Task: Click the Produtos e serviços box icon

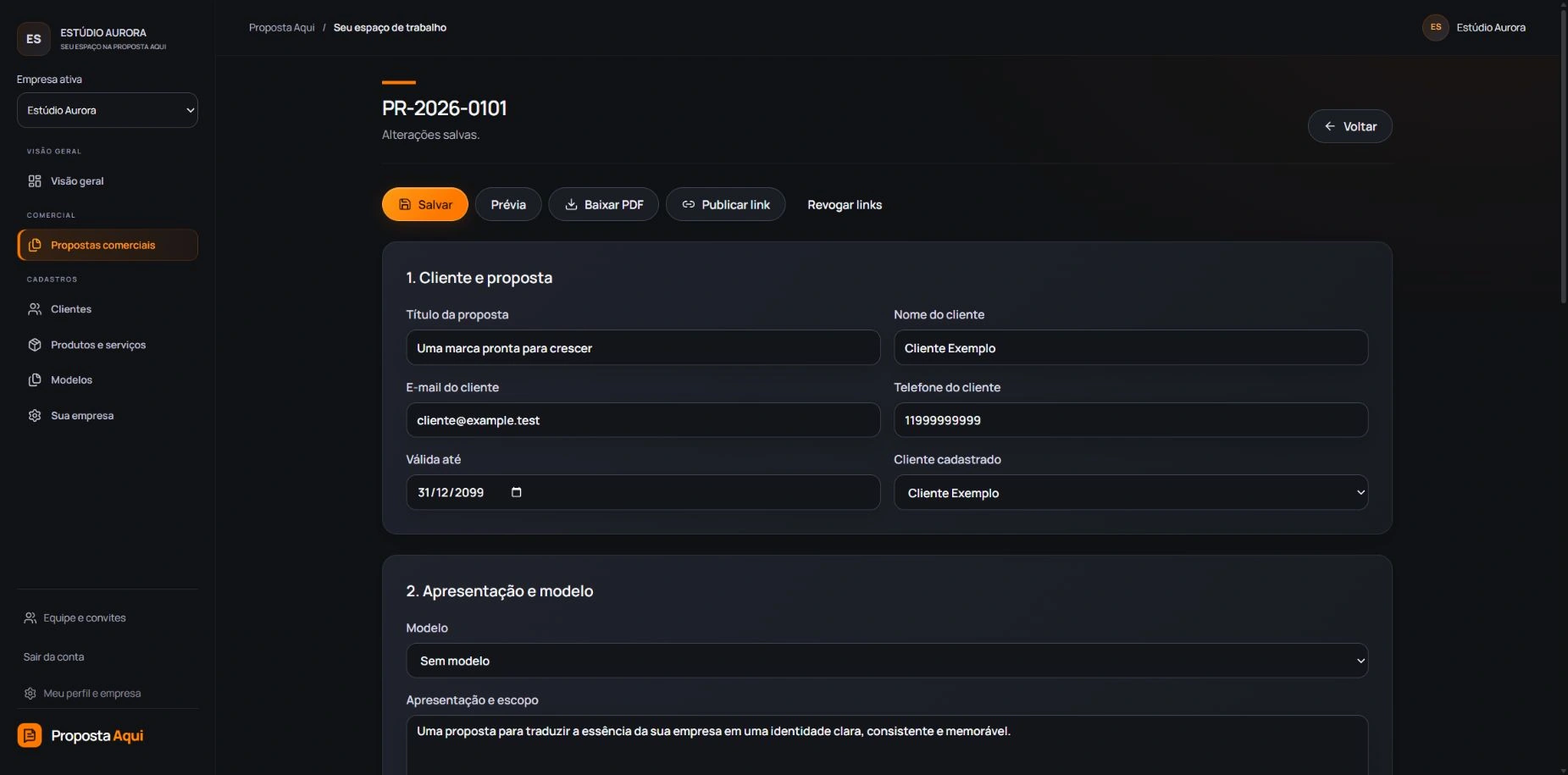Action: point(35,345)
